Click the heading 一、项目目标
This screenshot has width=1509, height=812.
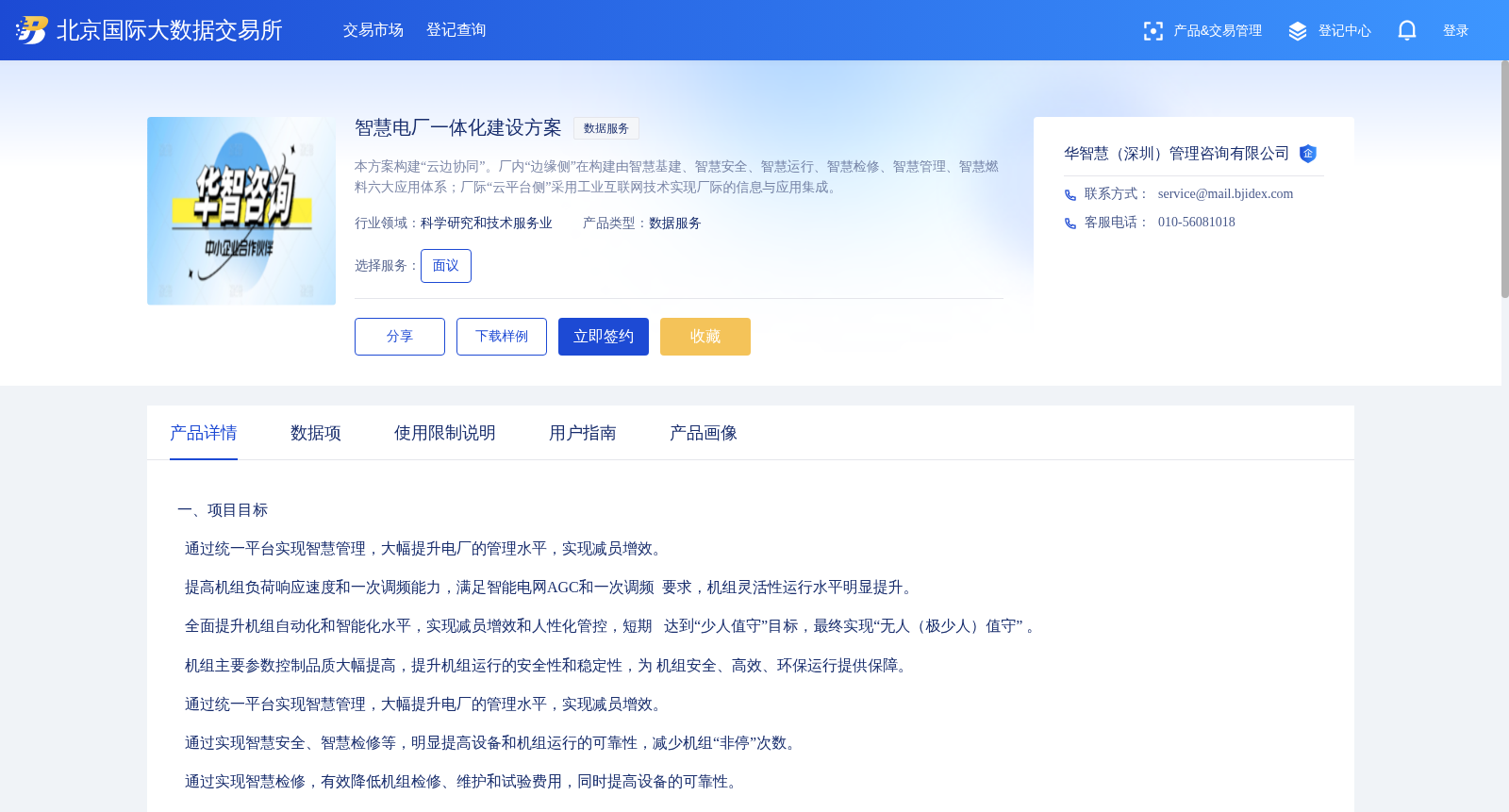pos(223,510)
